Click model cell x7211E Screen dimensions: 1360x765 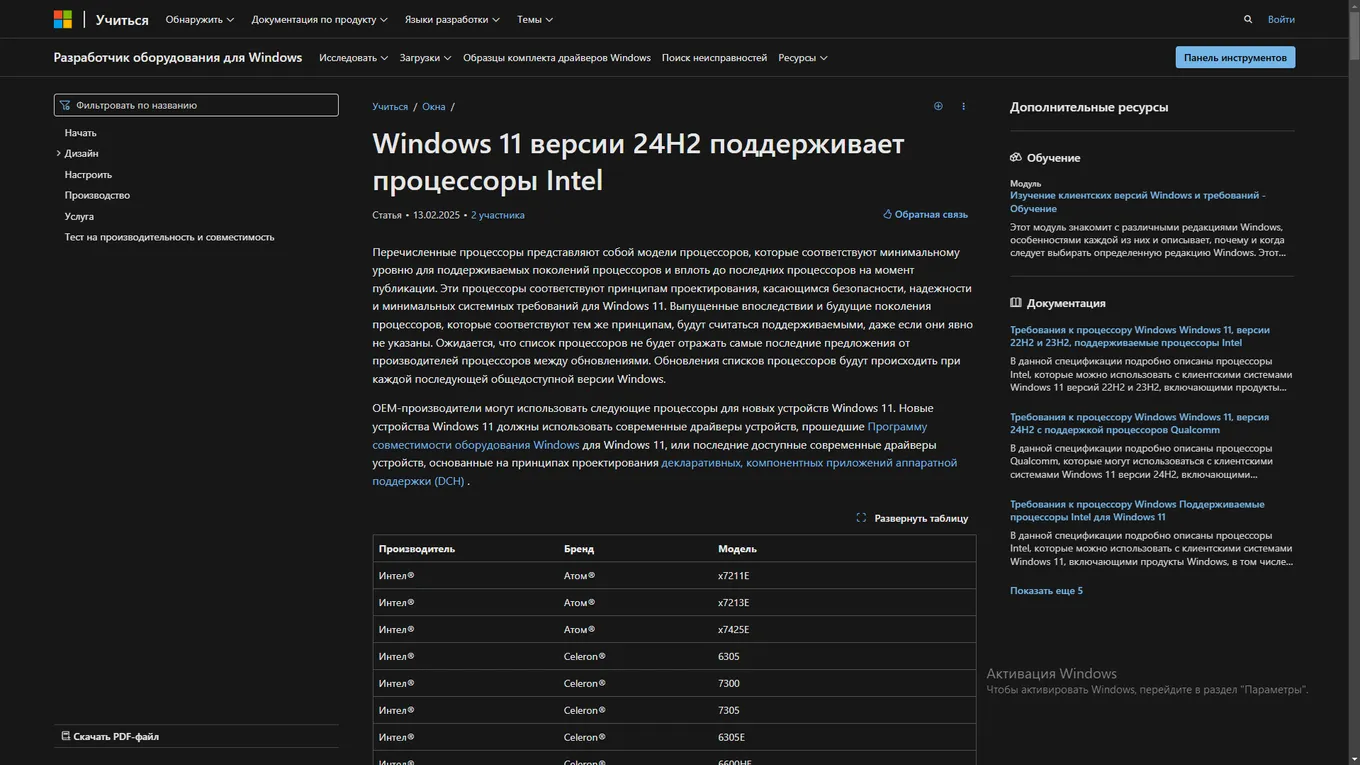click(734, 576)
